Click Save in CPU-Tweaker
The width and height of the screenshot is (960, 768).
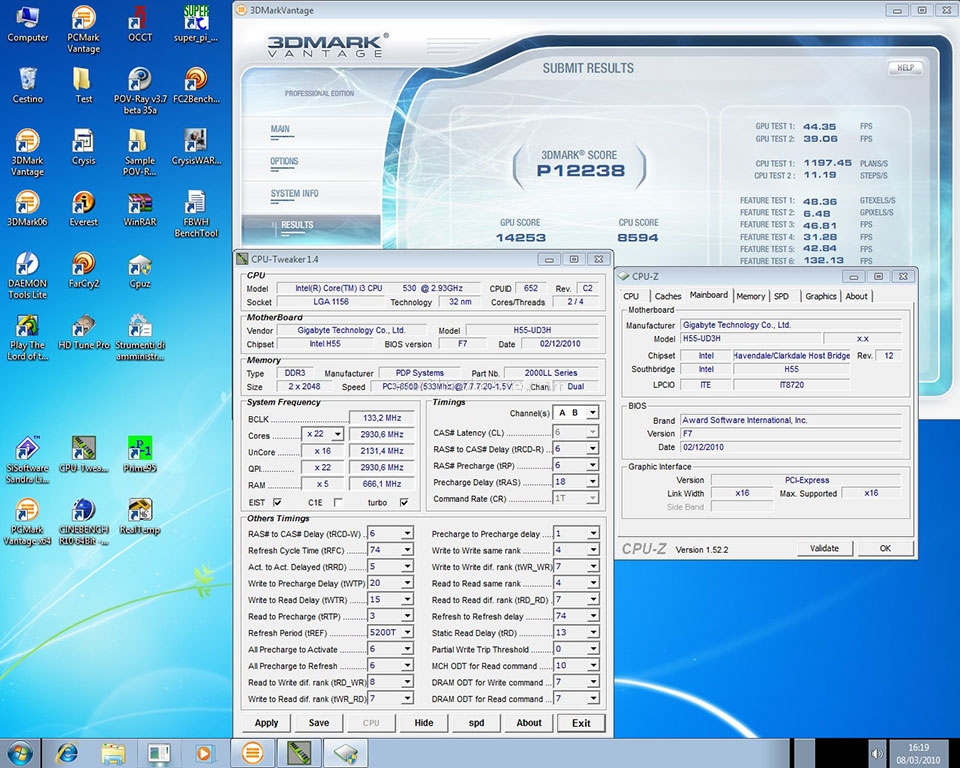318,723
